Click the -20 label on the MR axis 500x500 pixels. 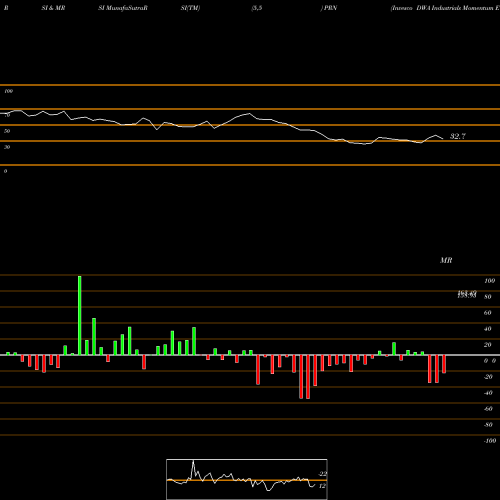(488, 377)
